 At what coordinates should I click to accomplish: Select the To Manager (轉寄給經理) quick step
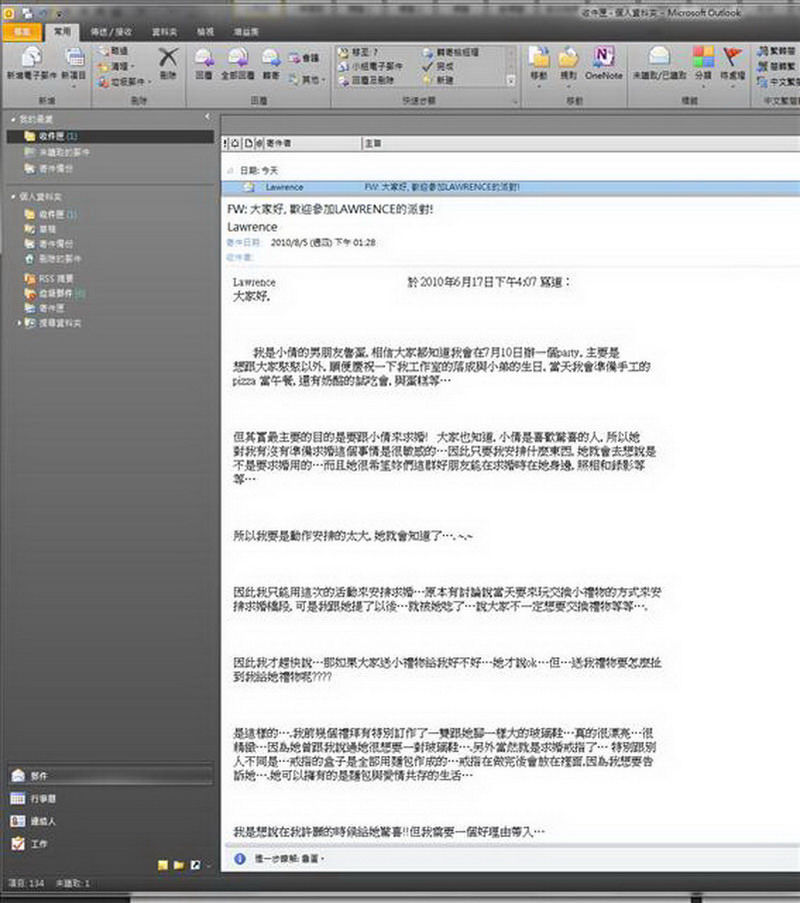[x=450, y=52]
